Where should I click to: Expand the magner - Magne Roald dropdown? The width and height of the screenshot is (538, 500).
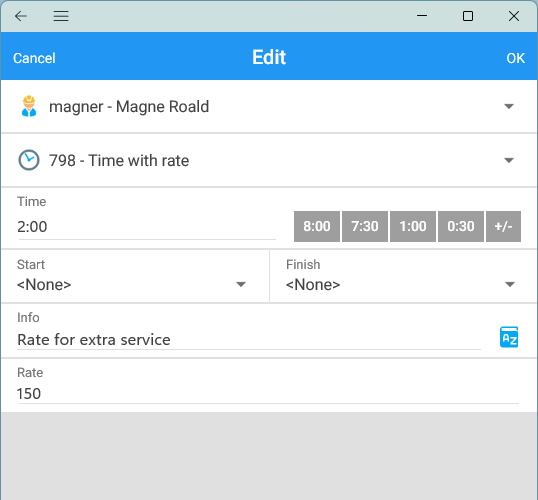(x=509, y=106)
